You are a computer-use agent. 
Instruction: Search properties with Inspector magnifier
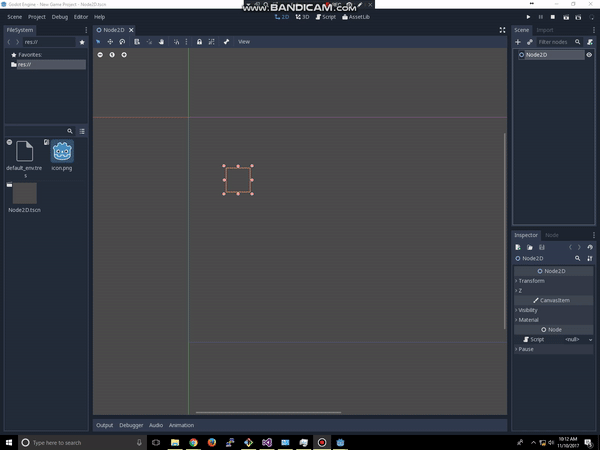[577, 258]
